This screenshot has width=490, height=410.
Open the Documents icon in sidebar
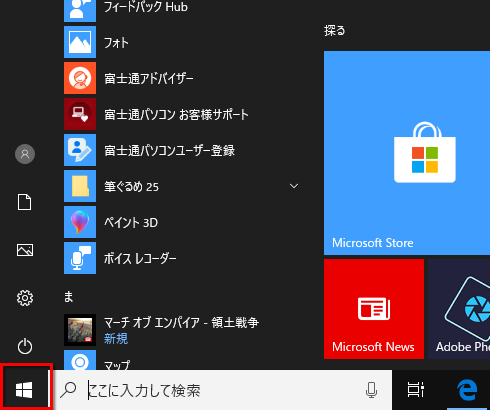[25, 202]
